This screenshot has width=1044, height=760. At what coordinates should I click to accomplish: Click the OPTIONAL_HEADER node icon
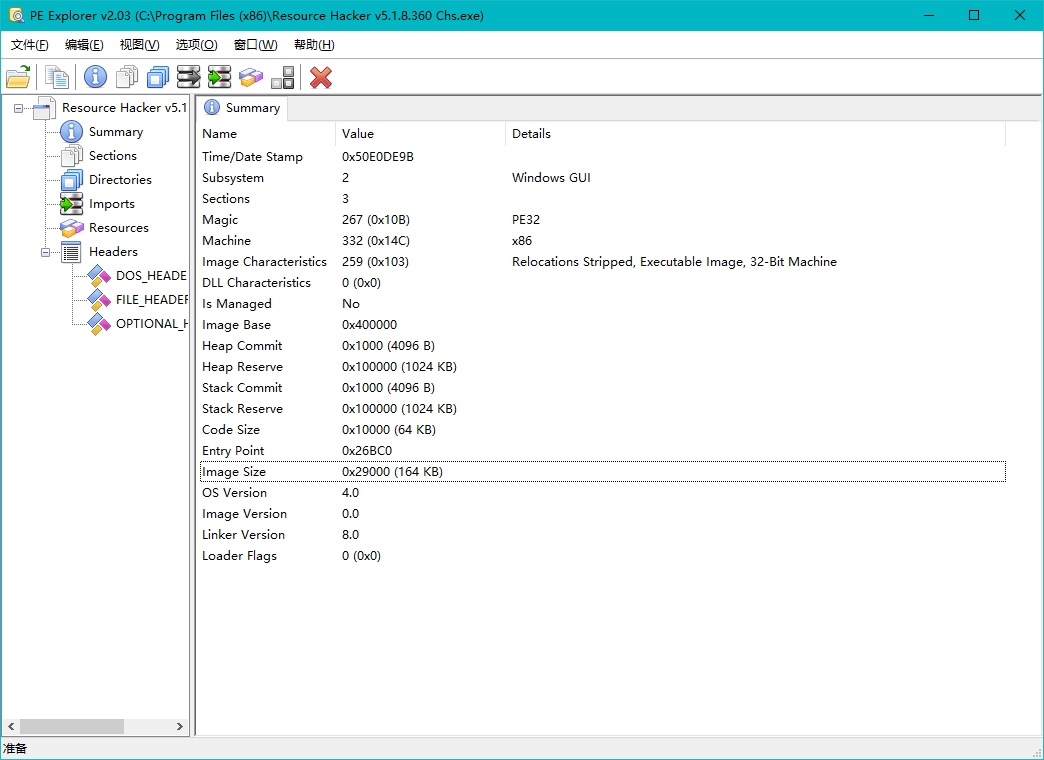[99, 324]
